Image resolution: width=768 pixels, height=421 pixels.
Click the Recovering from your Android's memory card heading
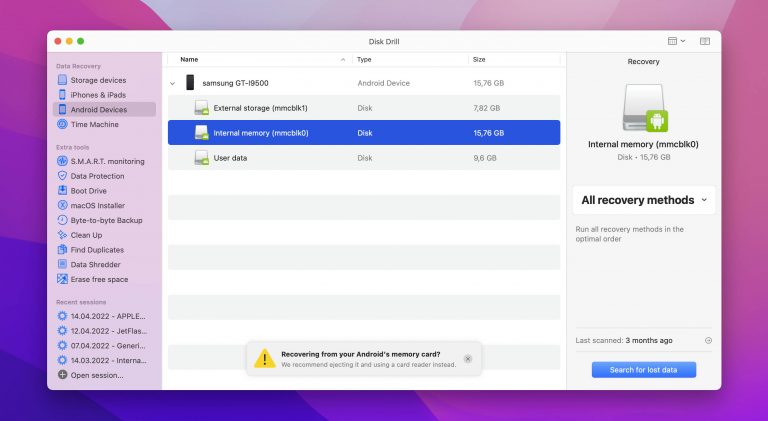(x=360, y=354)
